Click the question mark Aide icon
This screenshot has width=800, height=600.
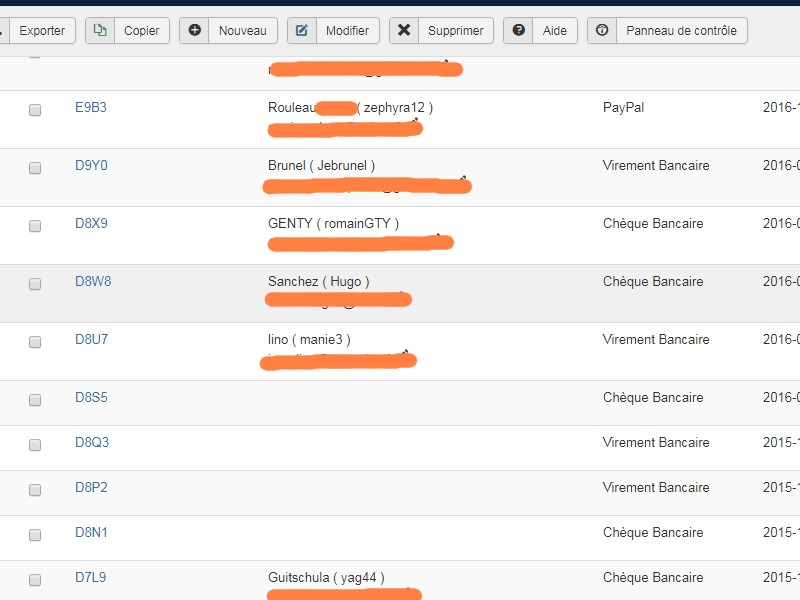tap(518, 30)
